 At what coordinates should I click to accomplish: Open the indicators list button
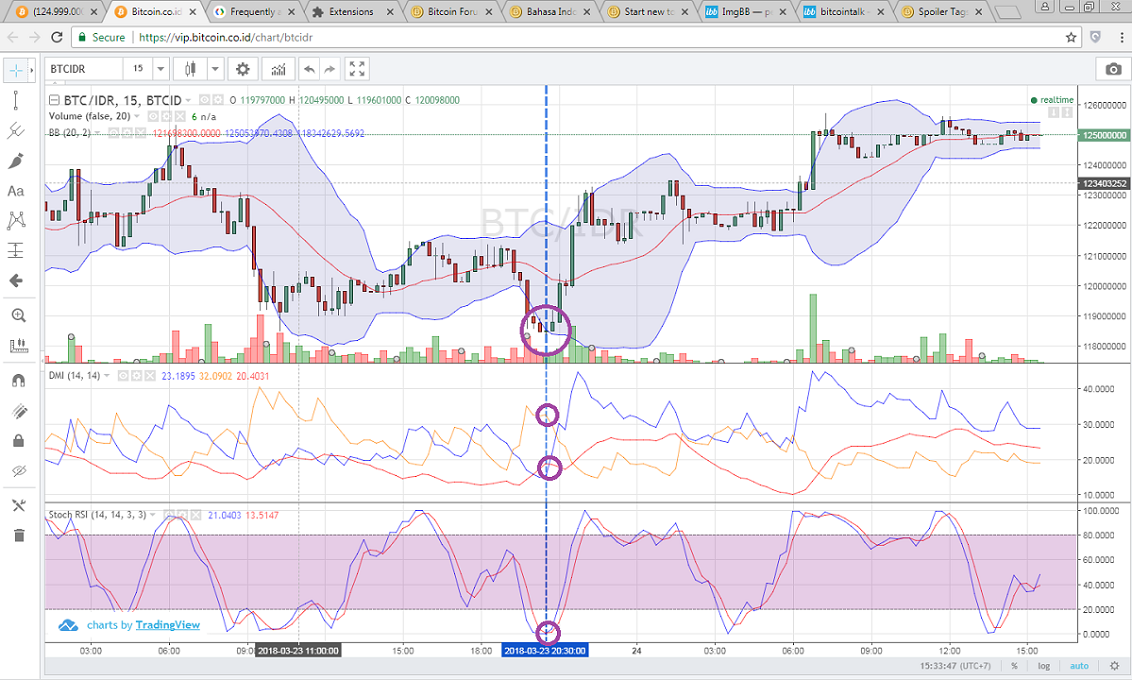tap(278, 69)
